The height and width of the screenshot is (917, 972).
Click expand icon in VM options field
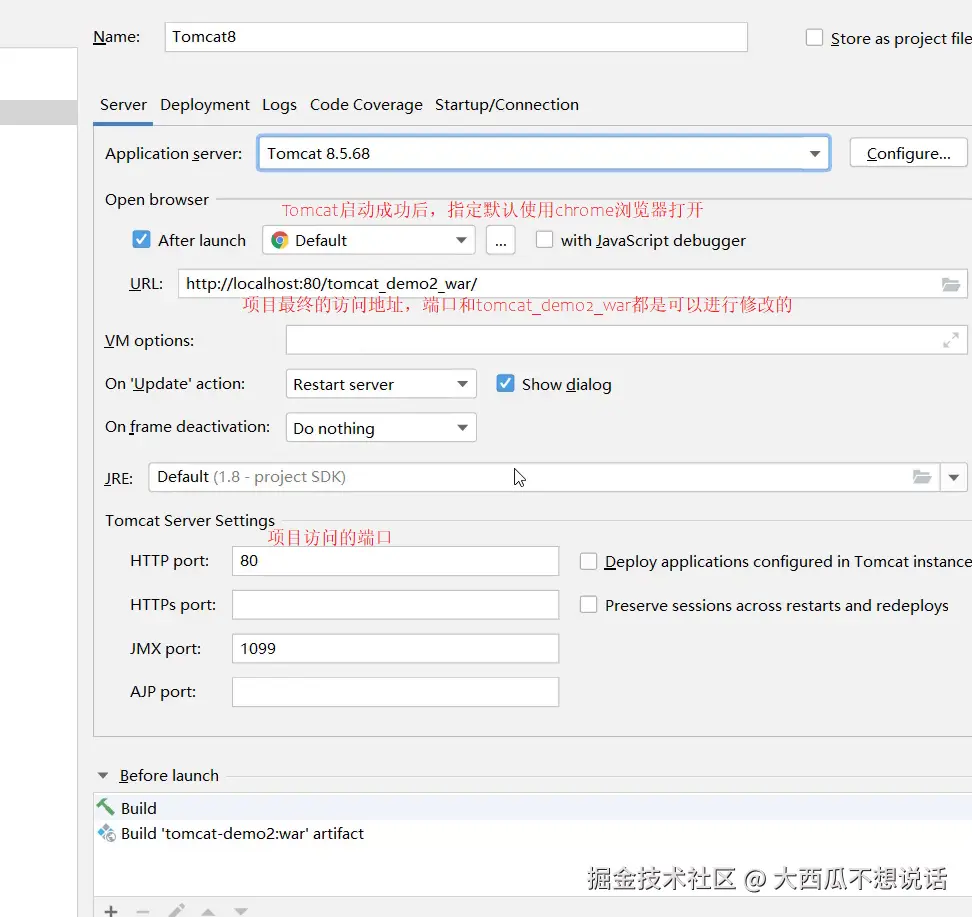[950, 340]
